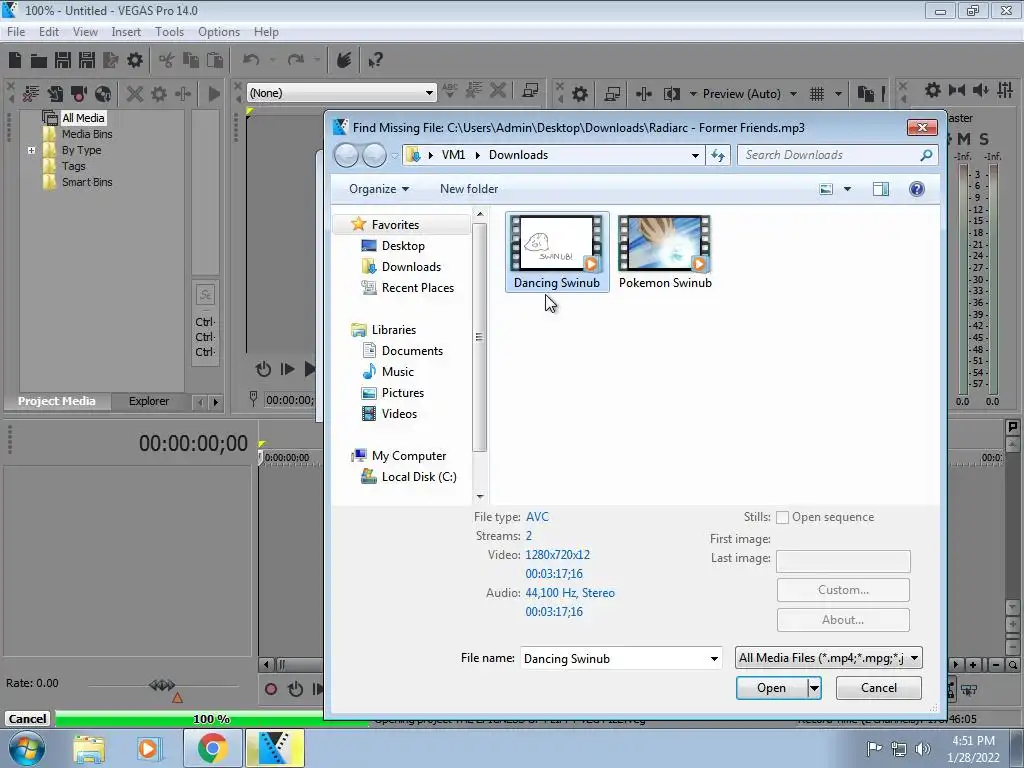Expand the By Type media tree node

click(x=31, y=150)
